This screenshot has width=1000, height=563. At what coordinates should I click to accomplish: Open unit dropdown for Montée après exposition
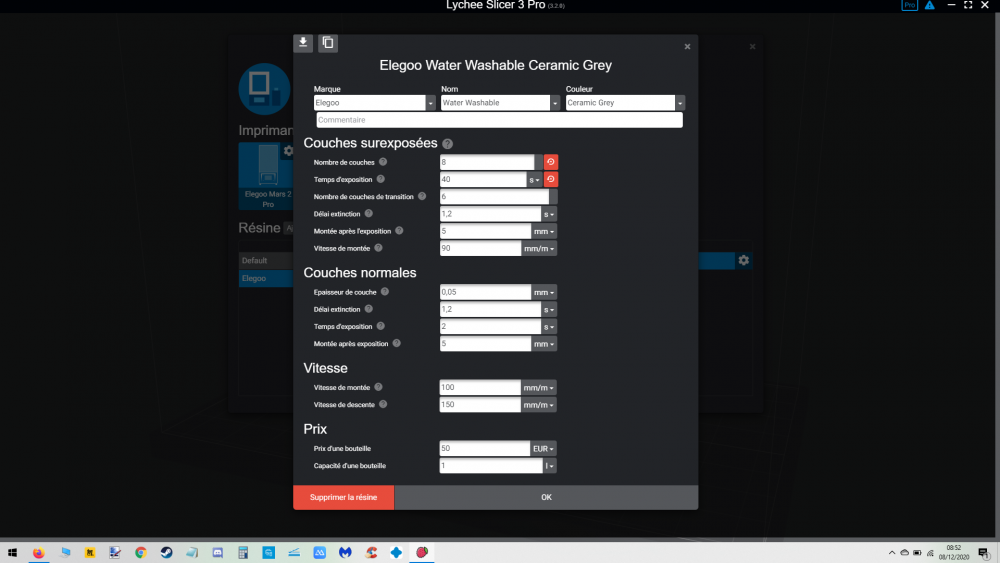click(544, 344)
